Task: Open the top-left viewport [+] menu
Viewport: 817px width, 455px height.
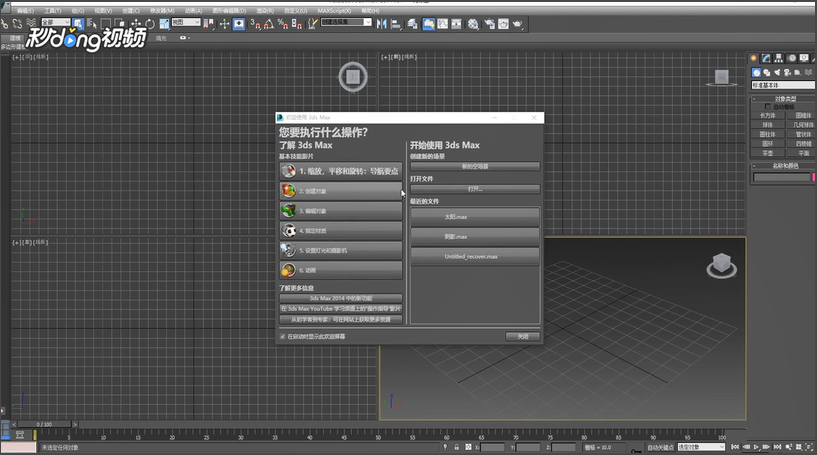Action: coord(18,57)
